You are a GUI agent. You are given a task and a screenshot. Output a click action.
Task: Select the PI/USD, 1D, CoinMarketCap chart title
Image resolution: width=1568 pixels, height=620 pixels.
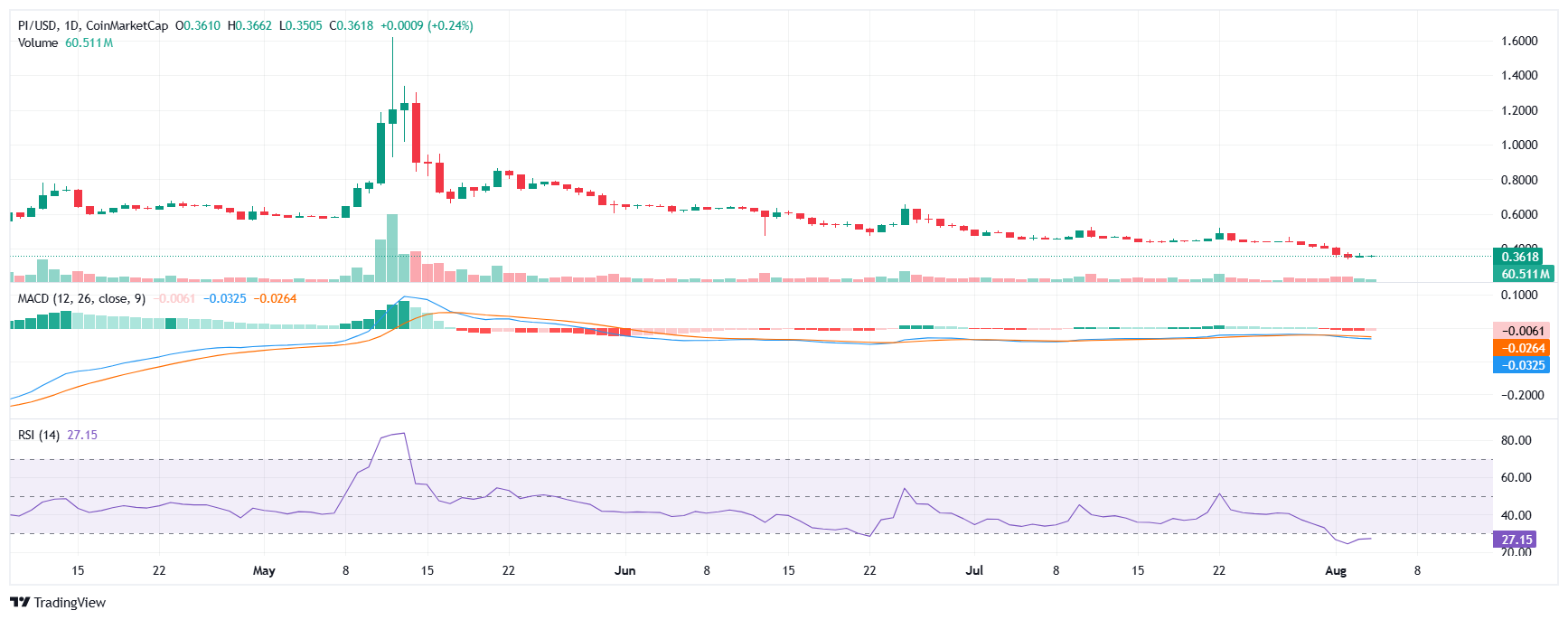point(93,25)
